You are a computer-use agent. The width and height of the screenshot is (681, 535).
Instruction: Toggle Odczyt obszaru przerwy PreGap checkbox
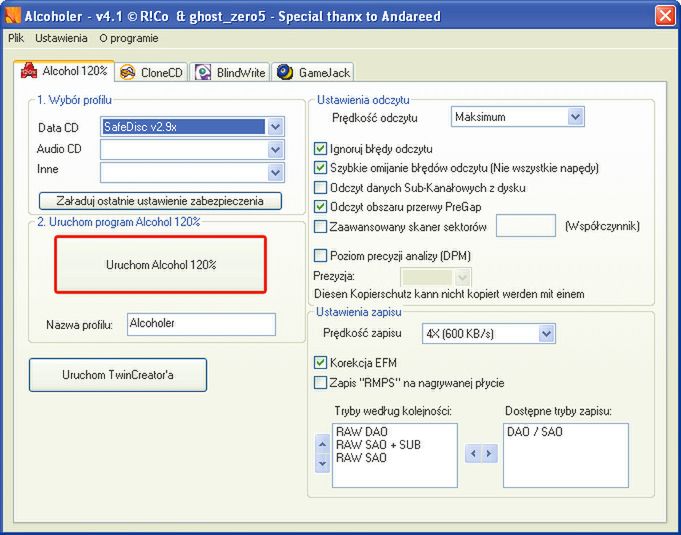pyautogui.click(x=320, y=207)
